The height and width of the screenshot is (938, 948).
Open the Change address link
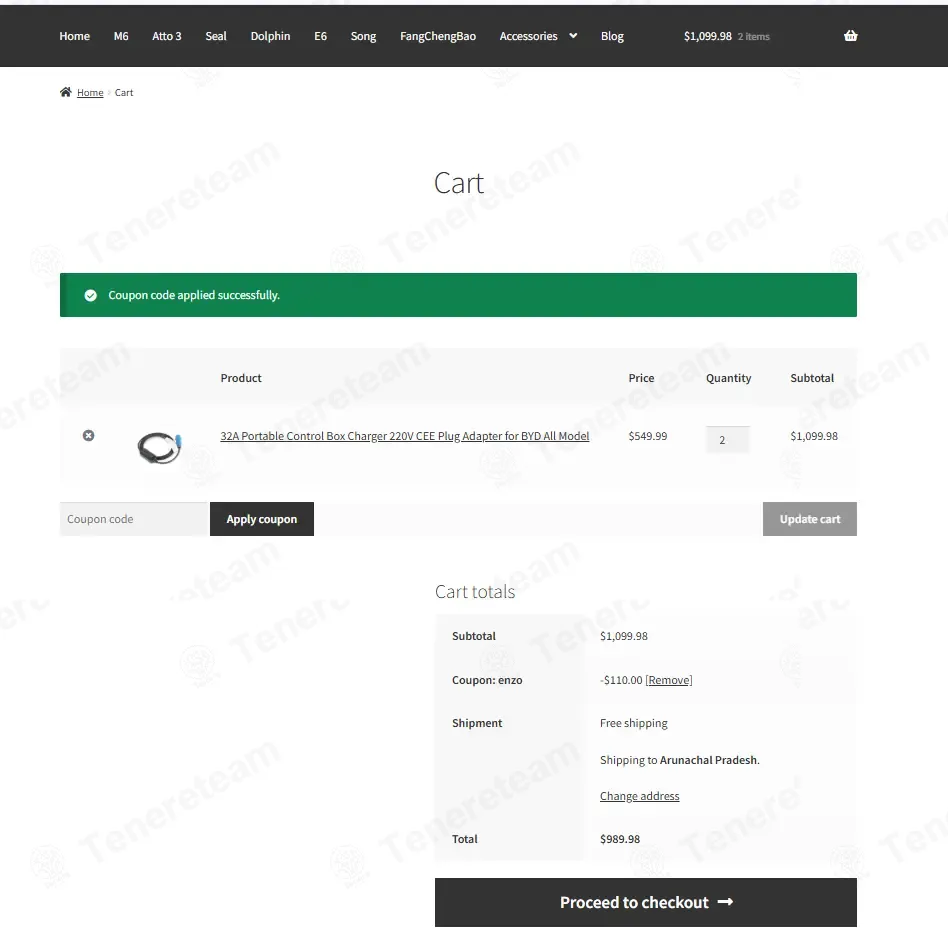pos(640,796)
